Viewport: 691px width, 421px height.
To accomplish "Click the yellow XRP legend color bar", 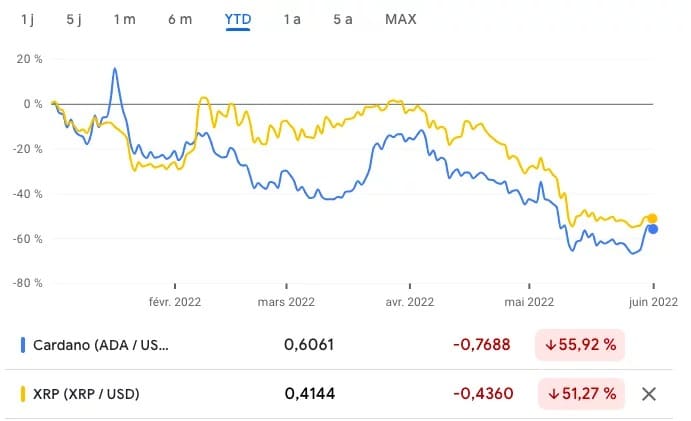I will point(23,394).
